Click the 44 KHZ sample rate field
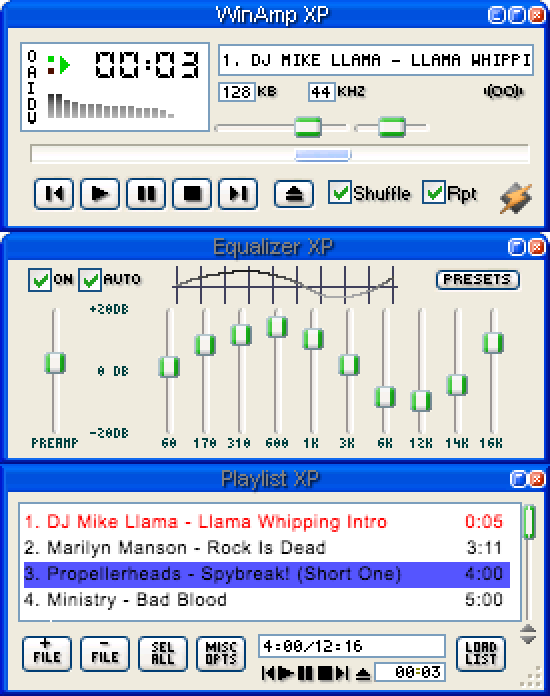550x696 pixels. [321, 92]
